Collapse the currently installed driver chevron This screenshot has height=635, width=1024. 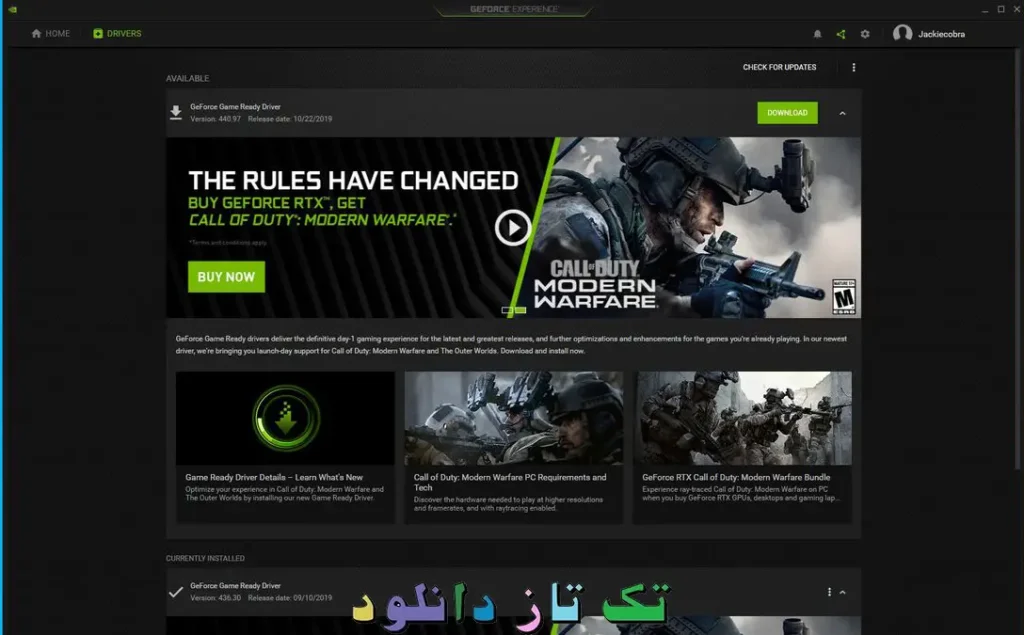pyautogui.click(x=842, y=593)
